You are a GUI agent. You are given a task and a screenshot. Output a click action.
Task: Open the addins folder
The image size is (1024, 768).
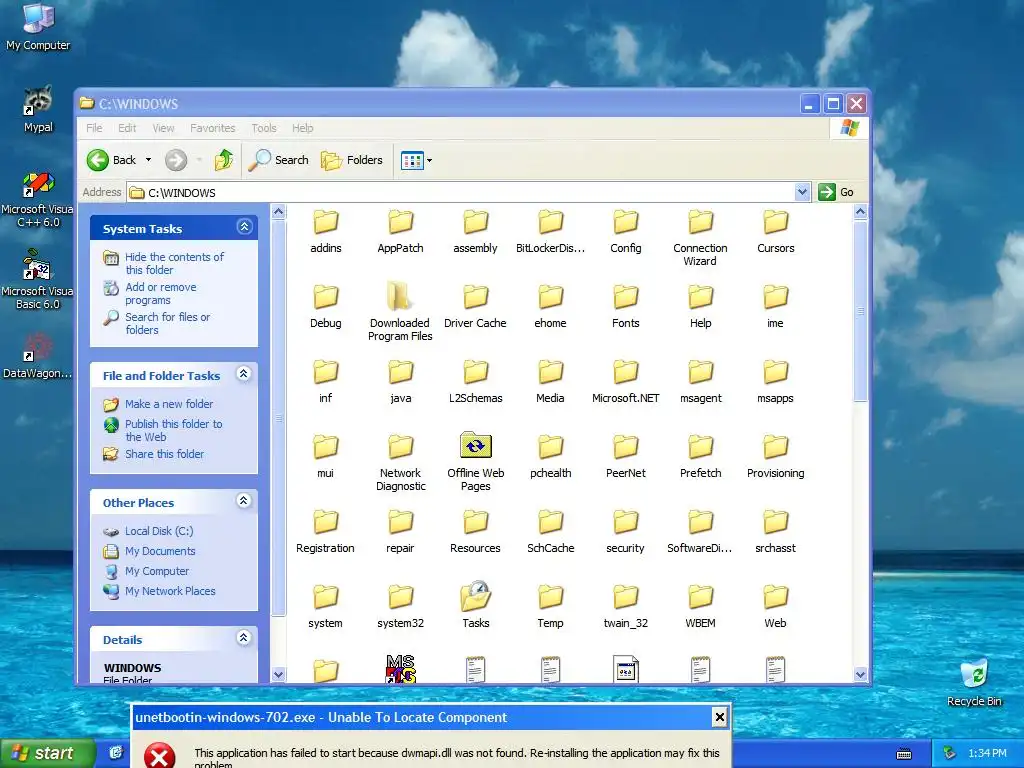coord(325,231)
